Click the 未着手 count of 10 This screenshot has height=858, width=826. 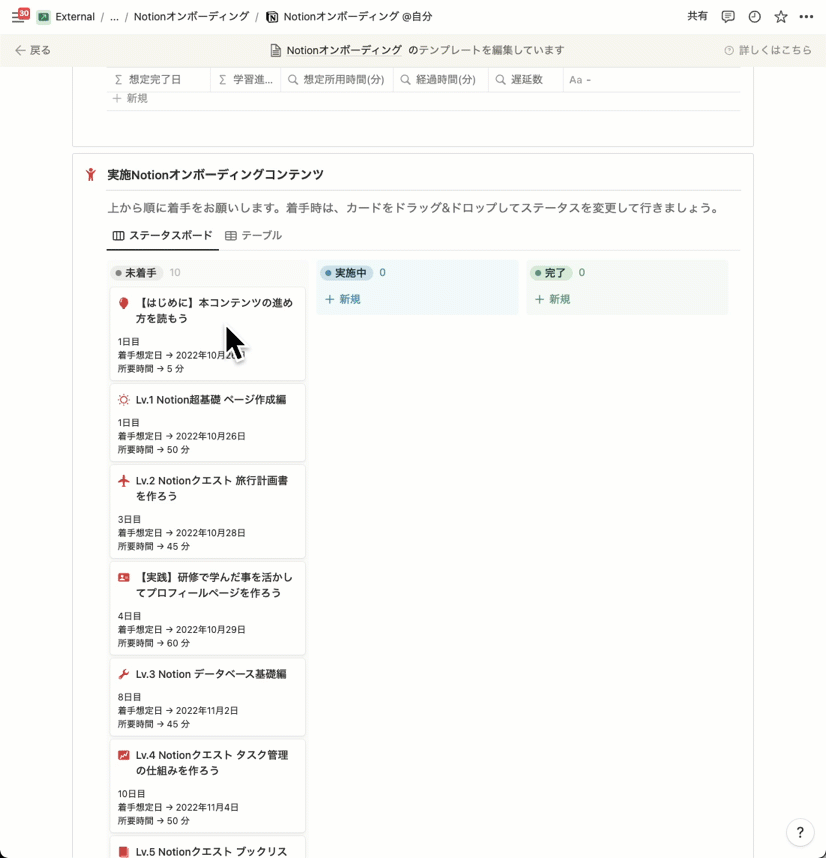[x=175, y=273]
